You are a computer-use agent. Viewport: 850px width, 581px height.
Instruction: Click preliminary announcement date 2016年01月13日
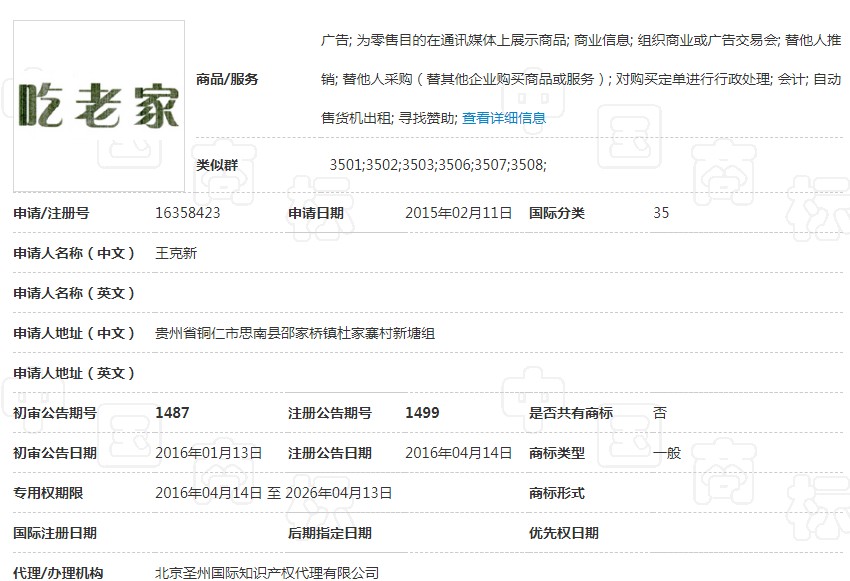(209, 453)
